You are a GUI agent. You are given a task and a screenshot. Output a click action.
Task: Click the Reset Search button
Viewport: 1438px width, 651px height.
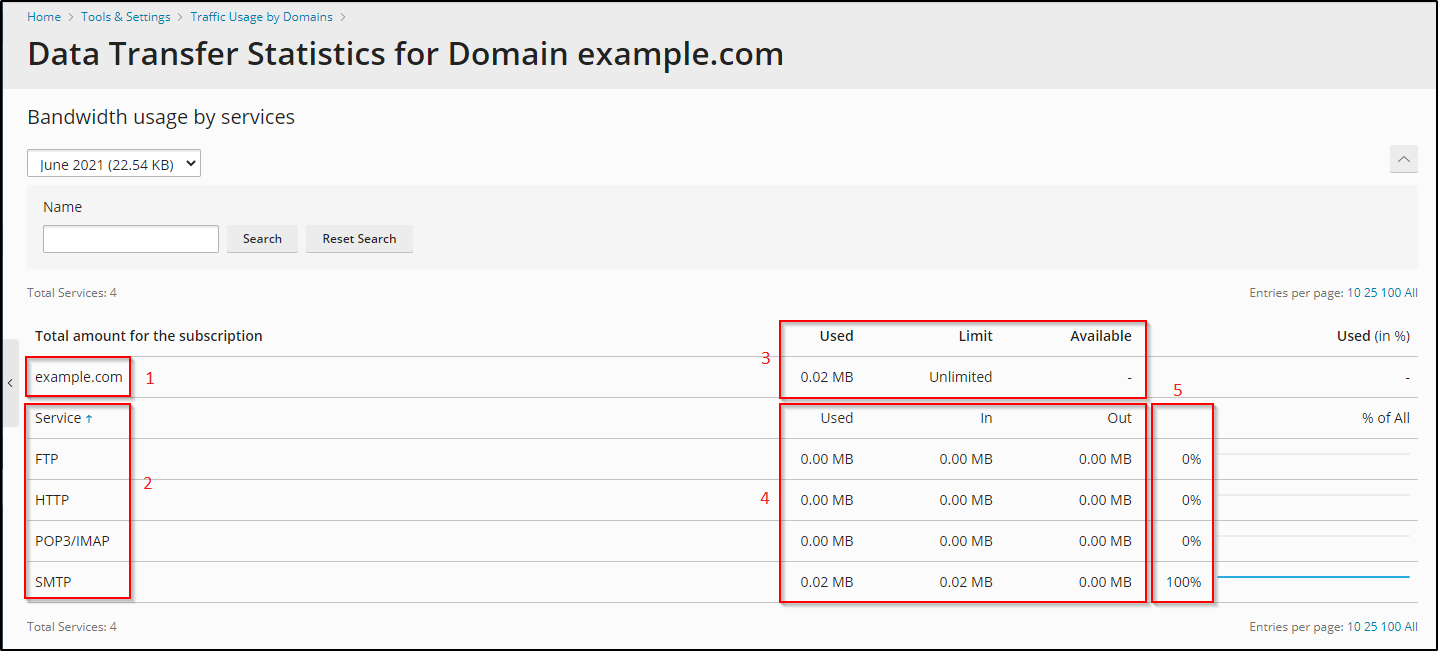359,239
